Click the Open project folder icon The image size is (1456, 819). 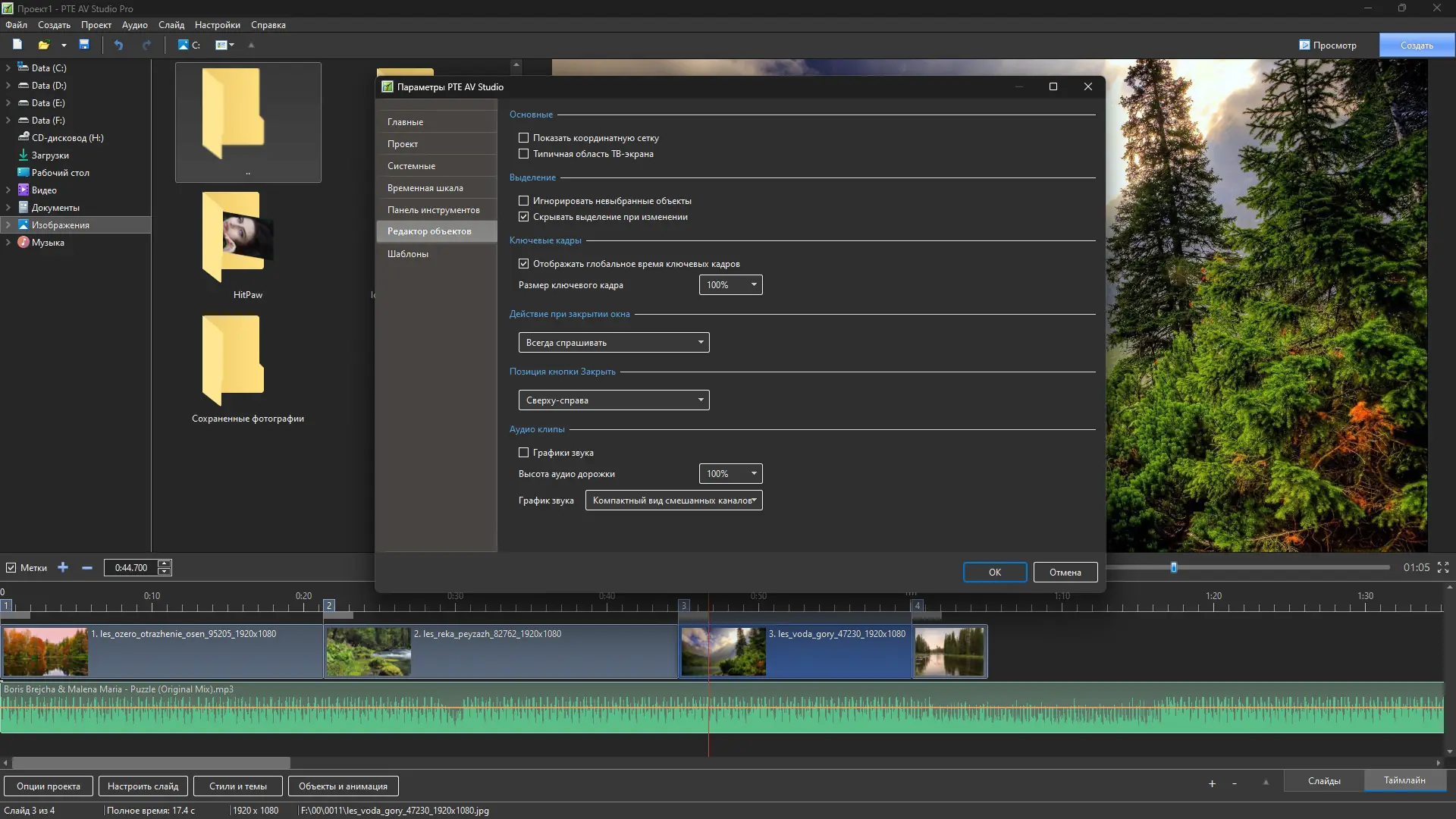[x=44, y=45]
